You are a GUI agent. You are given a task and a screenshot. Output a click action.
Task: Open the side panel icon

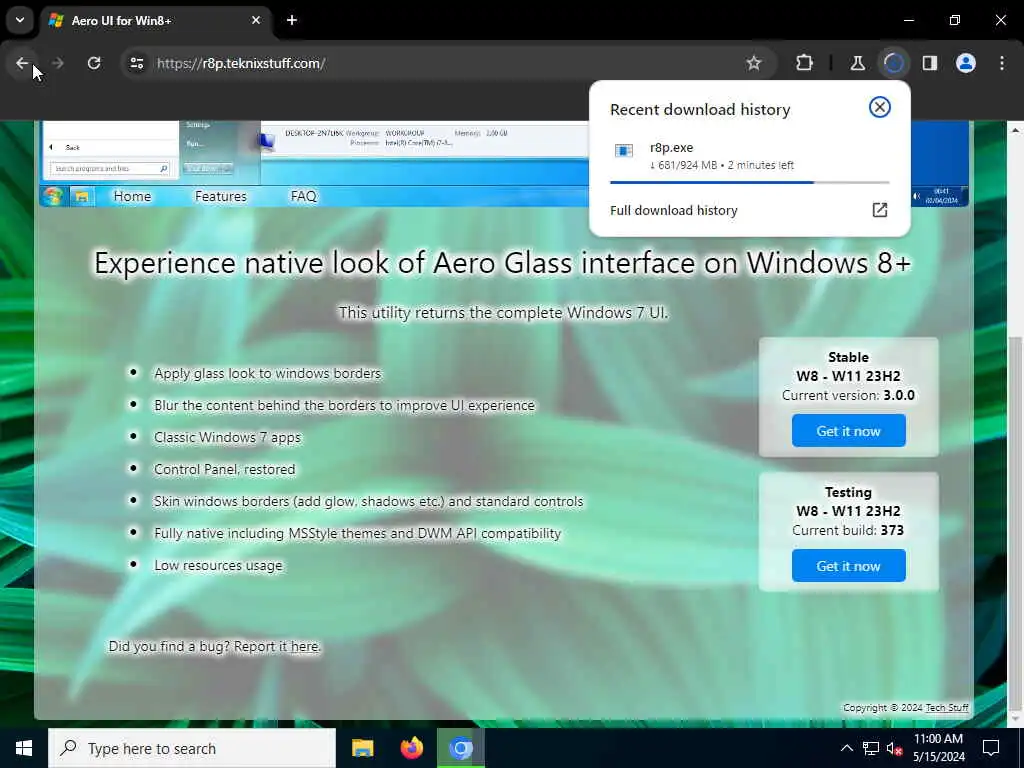(x=929, y=63)
